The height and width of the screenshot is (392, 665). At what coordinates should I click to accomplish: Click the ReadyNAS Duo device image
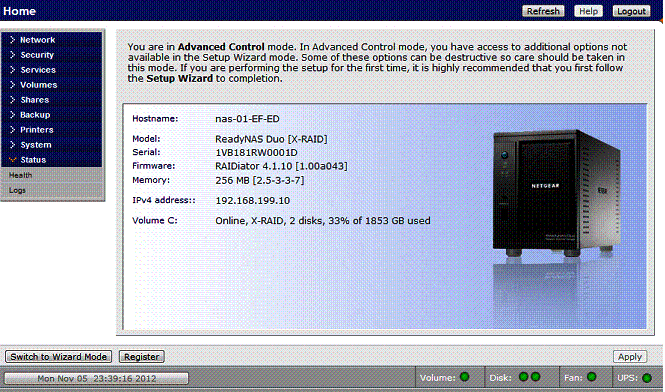click(557, 193)
